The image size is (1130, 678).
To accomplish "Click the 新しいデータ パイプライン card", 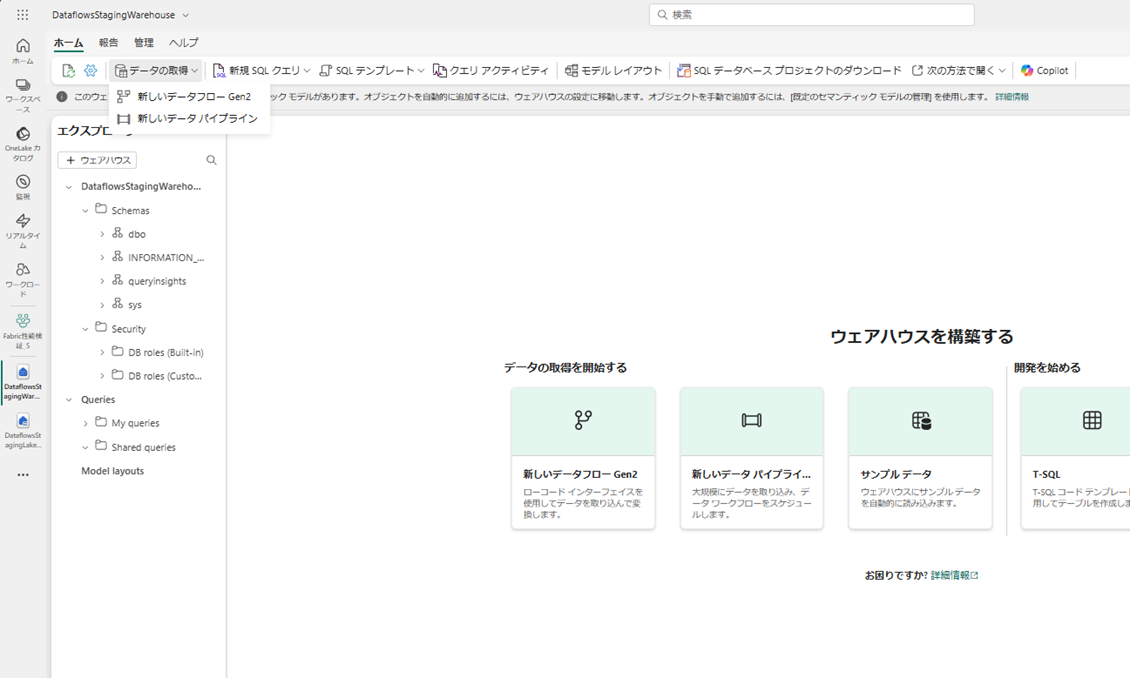I will pyautogui.click(x=752, y=458).
